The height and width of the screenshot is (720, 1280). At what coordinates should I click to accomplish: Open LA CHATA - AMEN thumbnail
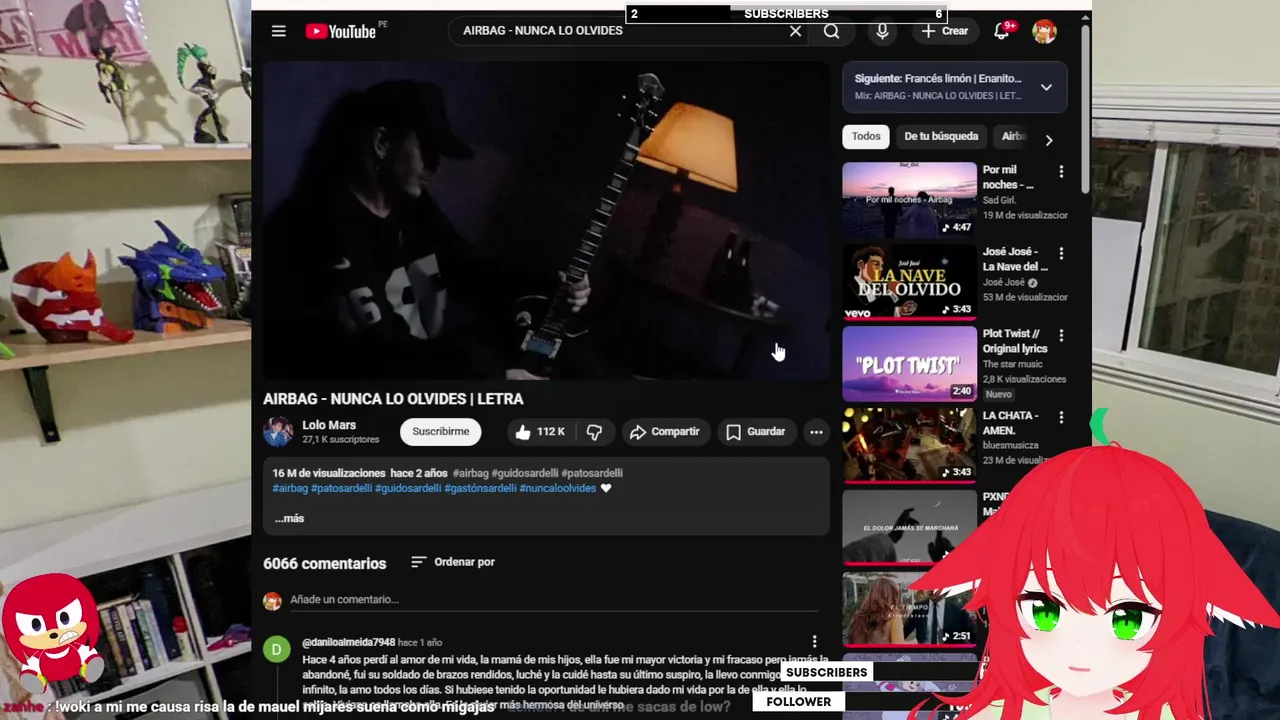[909, 445]
